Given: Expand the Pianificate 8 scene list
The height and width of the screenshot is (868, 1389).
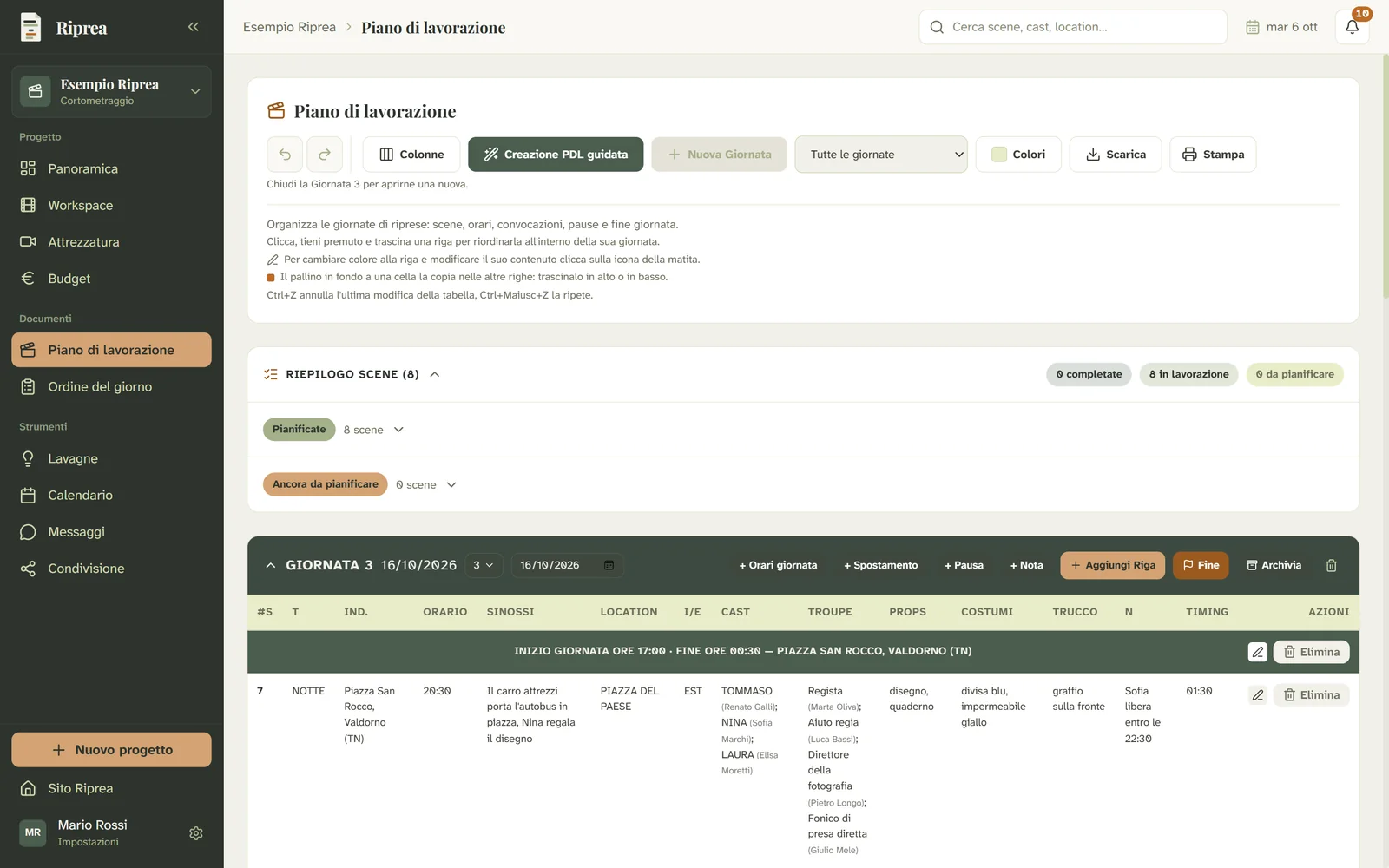Looking at the screenshot, I should (x=398, y=430).
